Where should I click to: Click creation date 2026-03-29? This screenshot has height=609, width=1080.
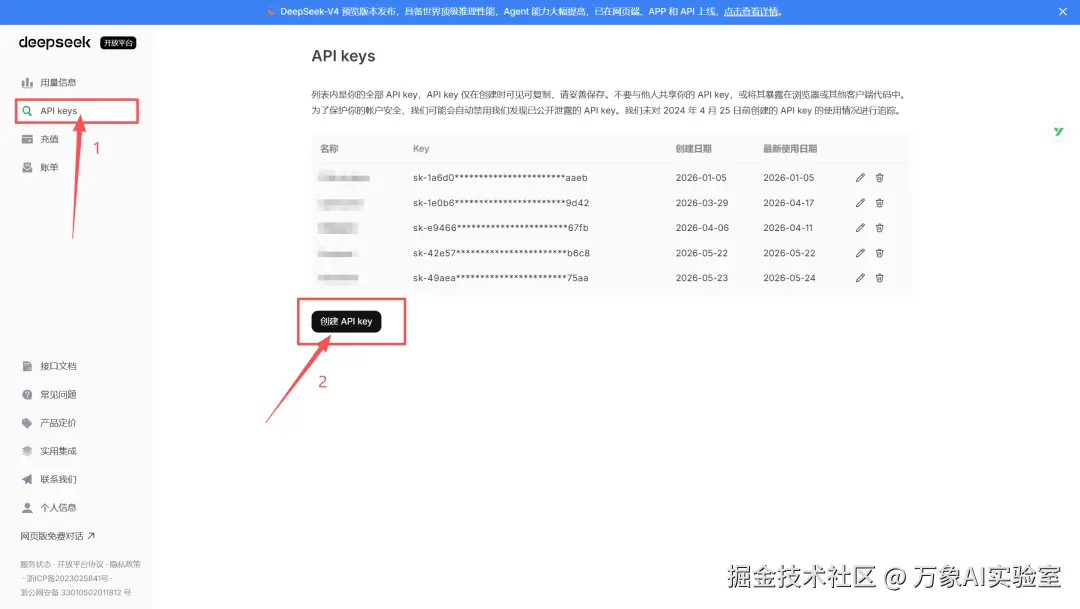point(702,203)
